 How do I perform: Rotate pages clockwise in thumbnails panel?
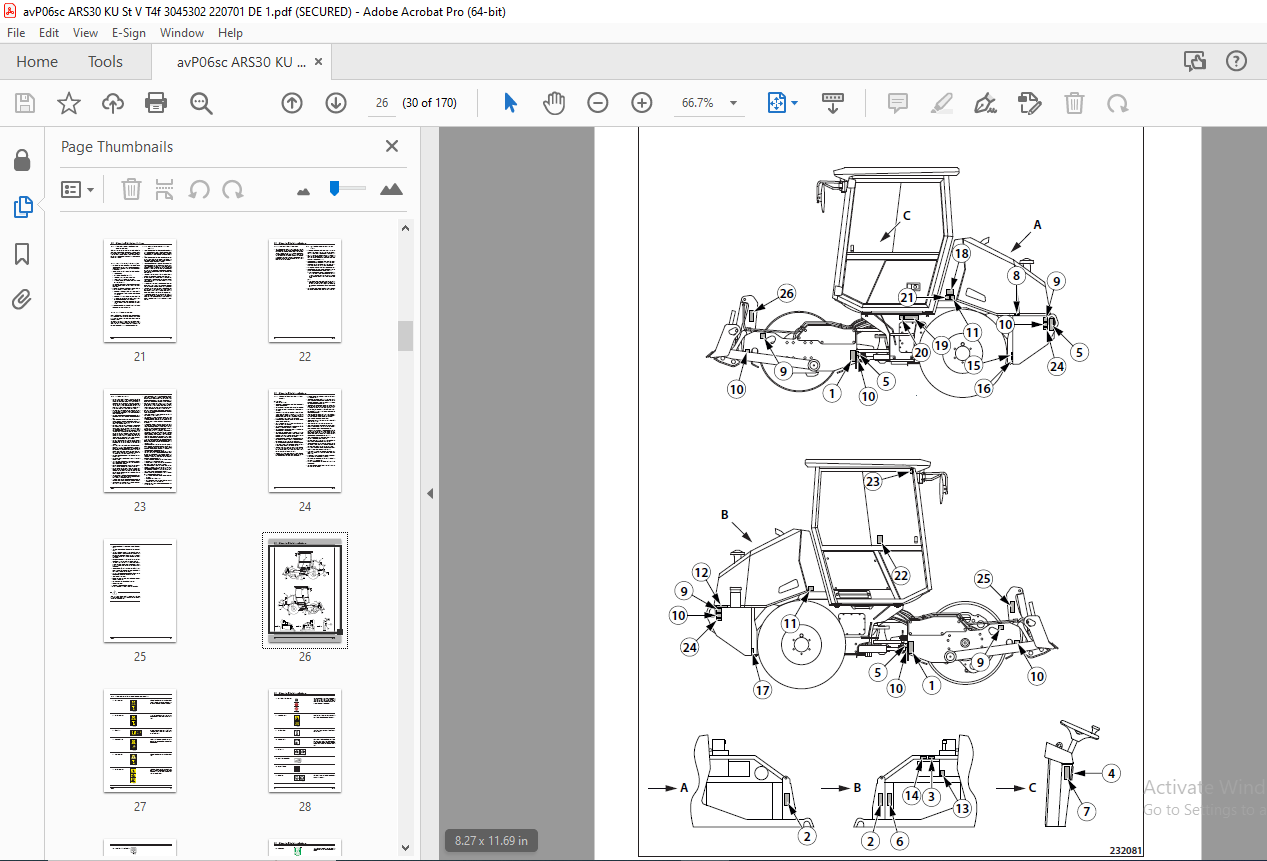pyautogui.click(x=233, y=189)
